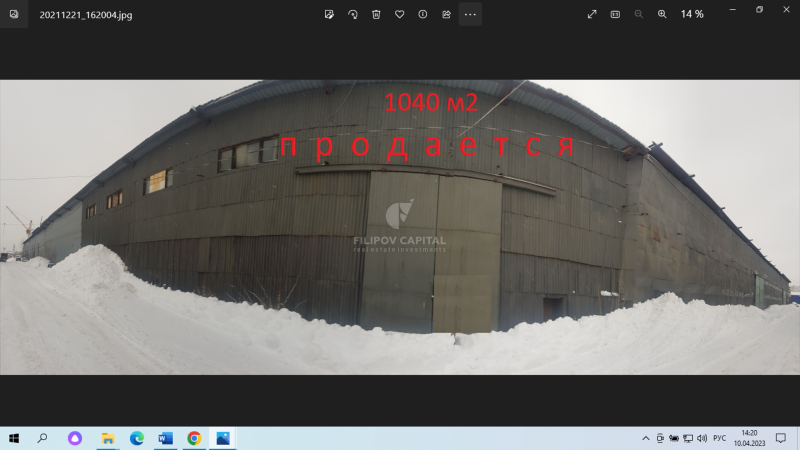This screenshot has width=800, height=450.
Task: Open network settings tray icon
Action: [x=688, y=438]
